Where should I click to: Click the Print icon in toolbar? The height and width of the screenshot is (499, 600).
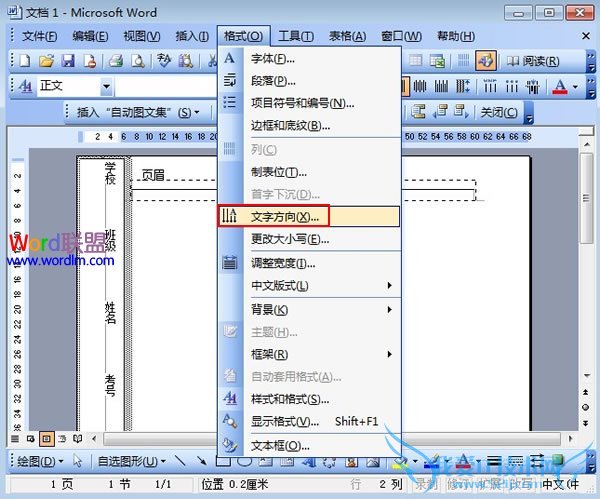pos(116,61)
